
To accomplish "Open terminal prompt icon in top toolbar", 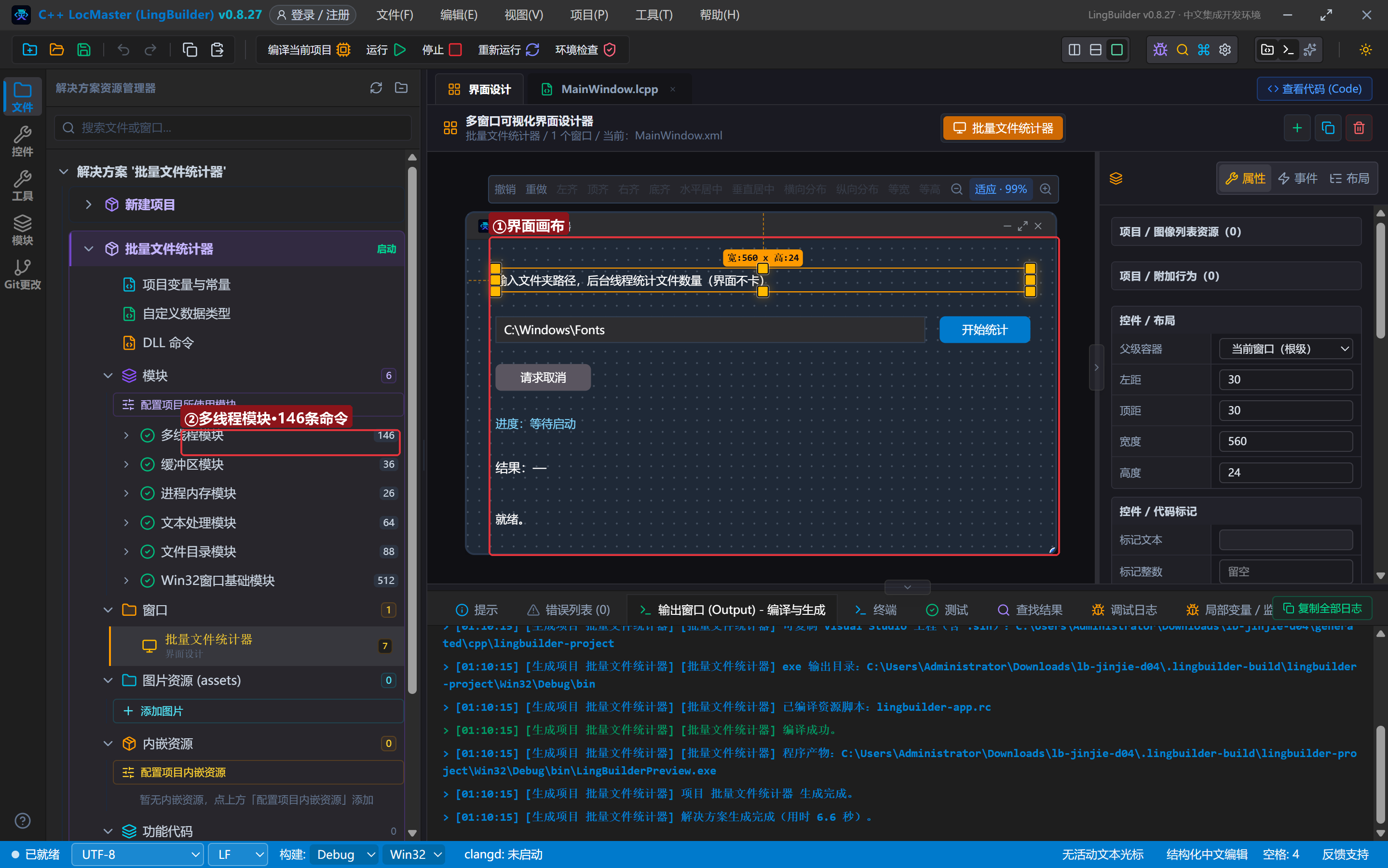I will 1288,50.
